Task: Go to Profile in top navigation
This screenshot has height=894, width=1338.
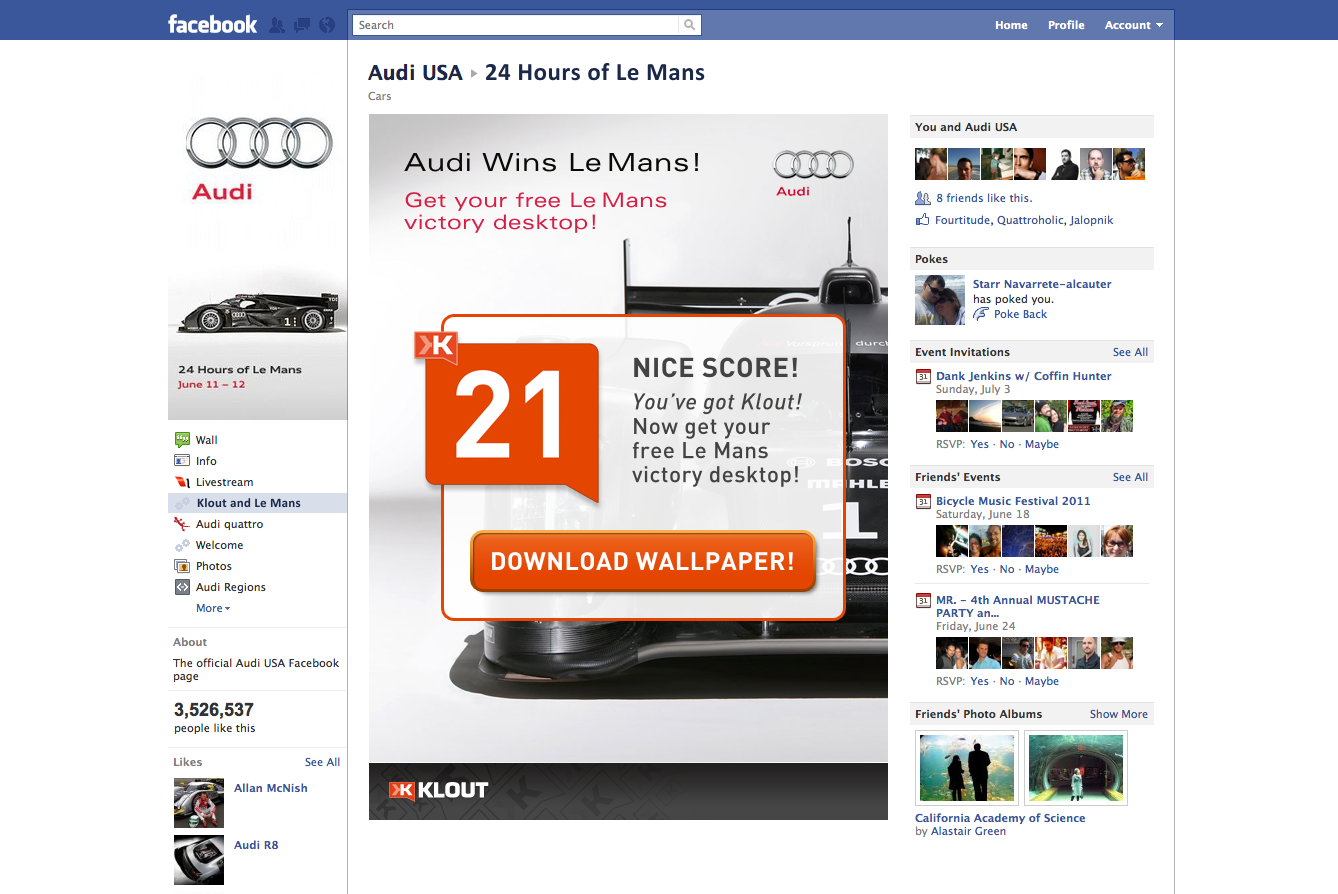Action: pos(1066,25)
